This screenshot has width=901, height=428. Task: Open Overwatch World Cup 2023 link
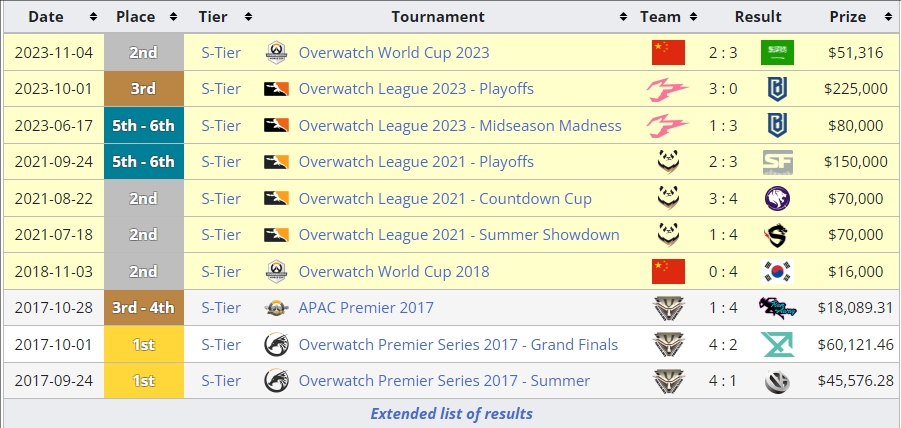(394, 53)
